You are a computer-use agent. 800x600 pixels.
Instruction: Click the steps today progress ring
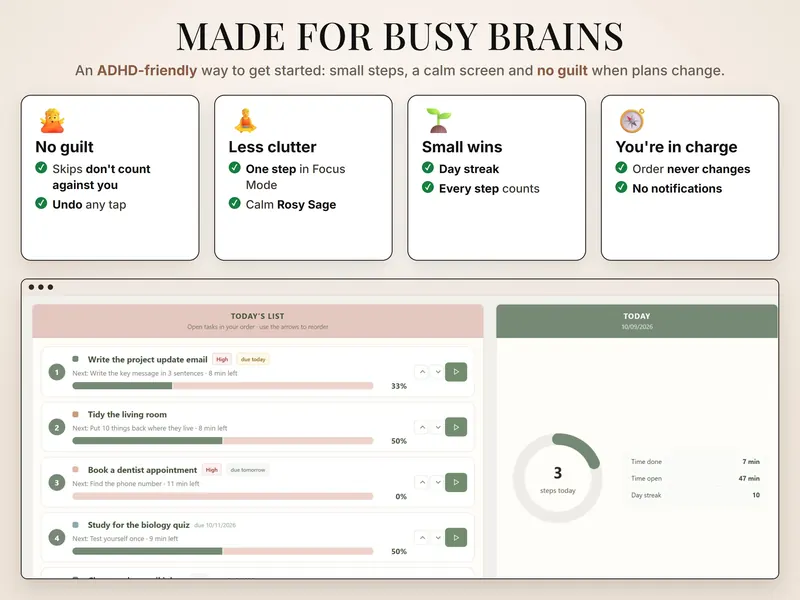[x=557, y=478]
